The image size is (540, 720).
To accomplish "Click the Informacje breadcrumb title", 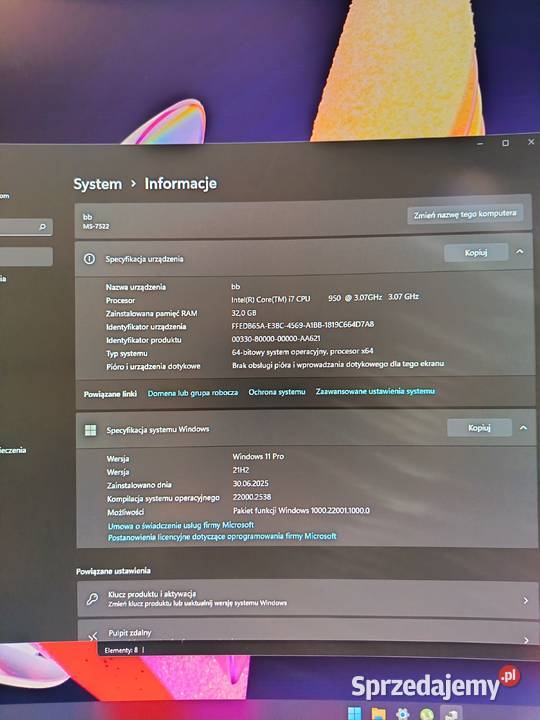I will click(x=180, y=184).
